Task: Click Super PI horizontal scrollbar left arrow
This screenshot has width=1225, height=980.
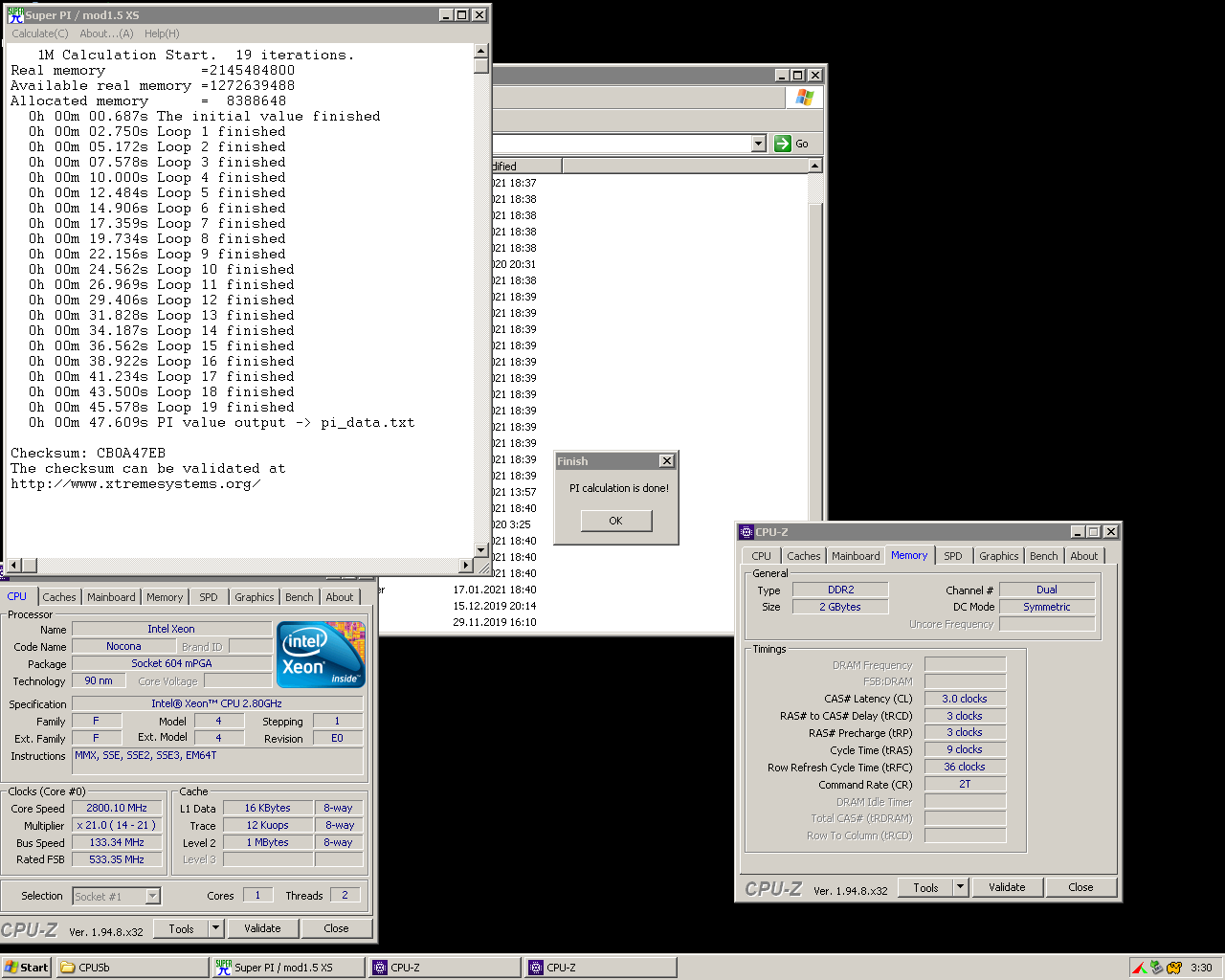Action: [13, 566]
